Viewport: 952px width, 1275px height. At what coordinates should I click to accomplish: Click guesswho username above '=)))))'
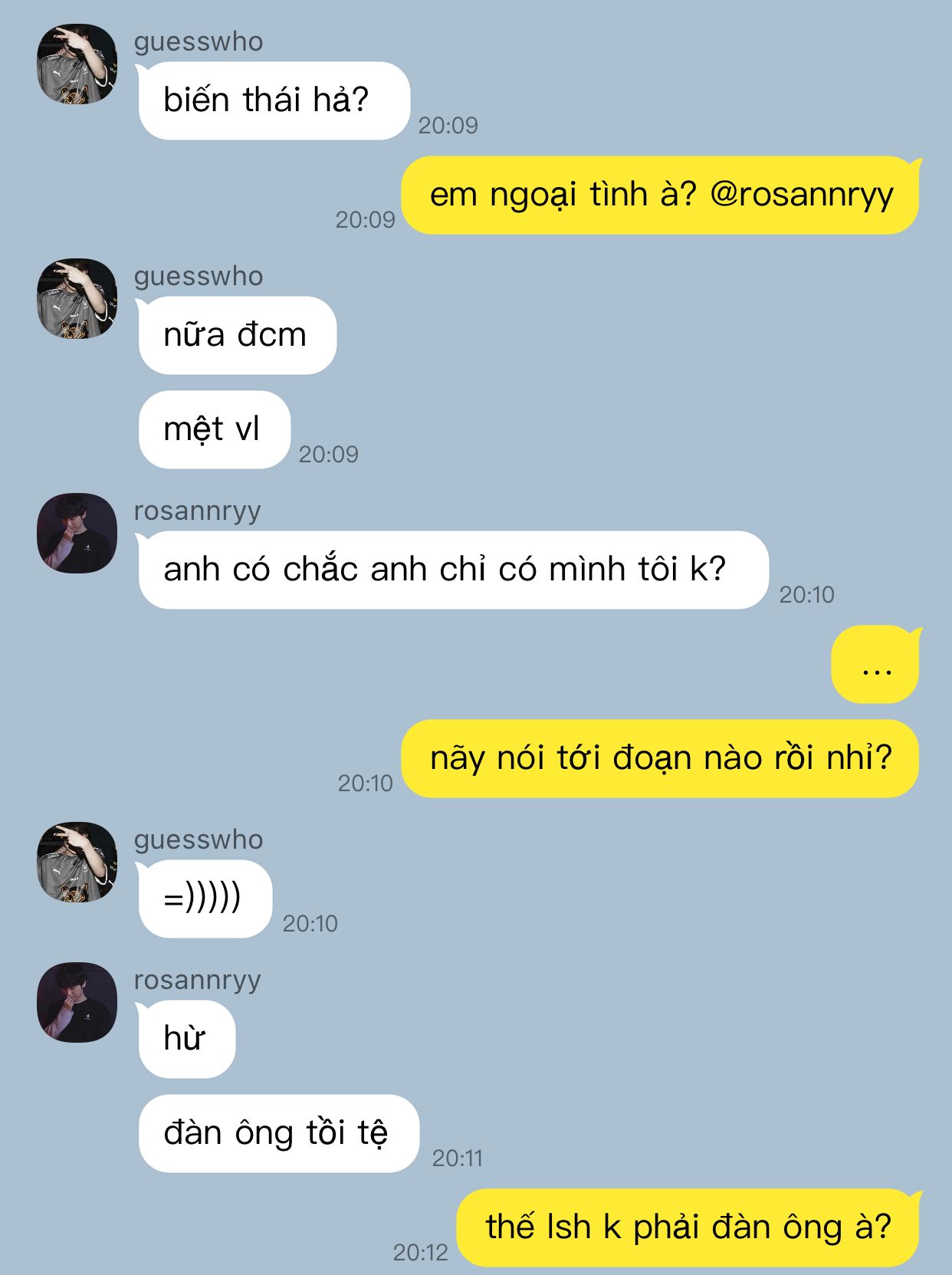(x=199, y=840)
